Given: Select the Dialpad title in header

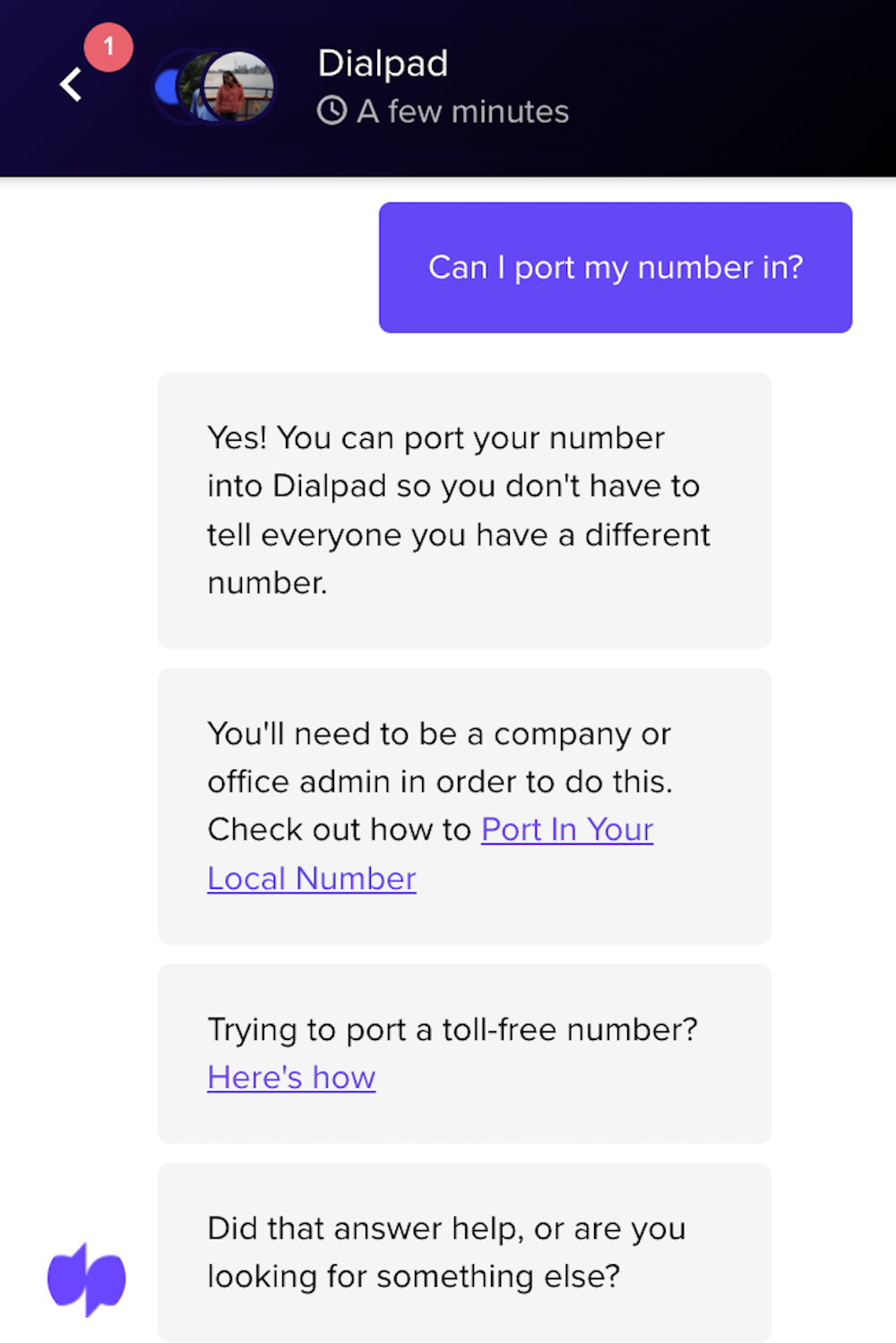Looking at the screenshot, I should click(383, 63).
